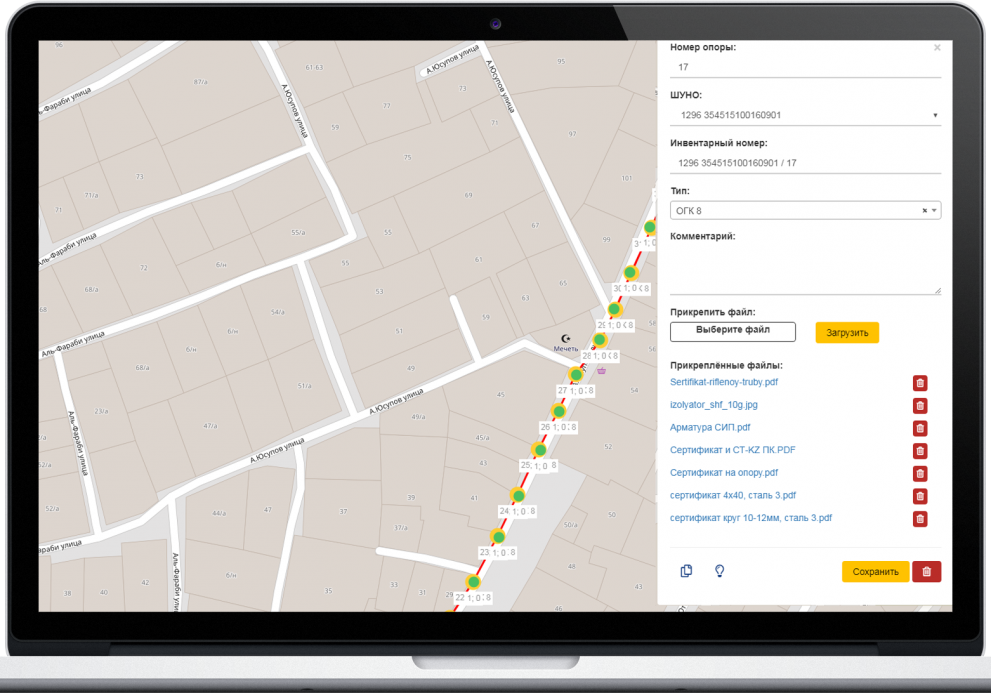Delete the Арматура СИП.pdf attachment
The width and height of the screenshot is (991, 693).
click(x=919, y=428)
